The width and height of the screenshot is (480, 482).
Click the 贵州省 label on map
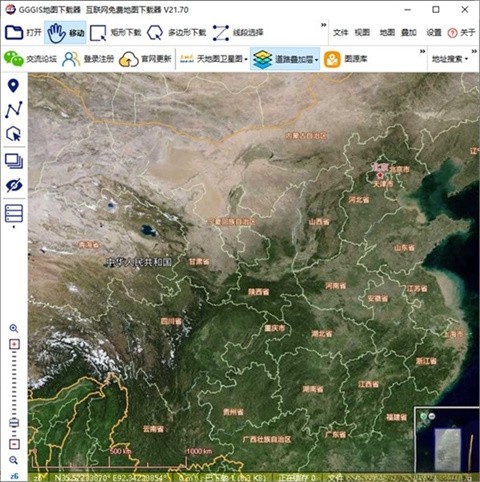pyautogui.click(x=233, y=412)
